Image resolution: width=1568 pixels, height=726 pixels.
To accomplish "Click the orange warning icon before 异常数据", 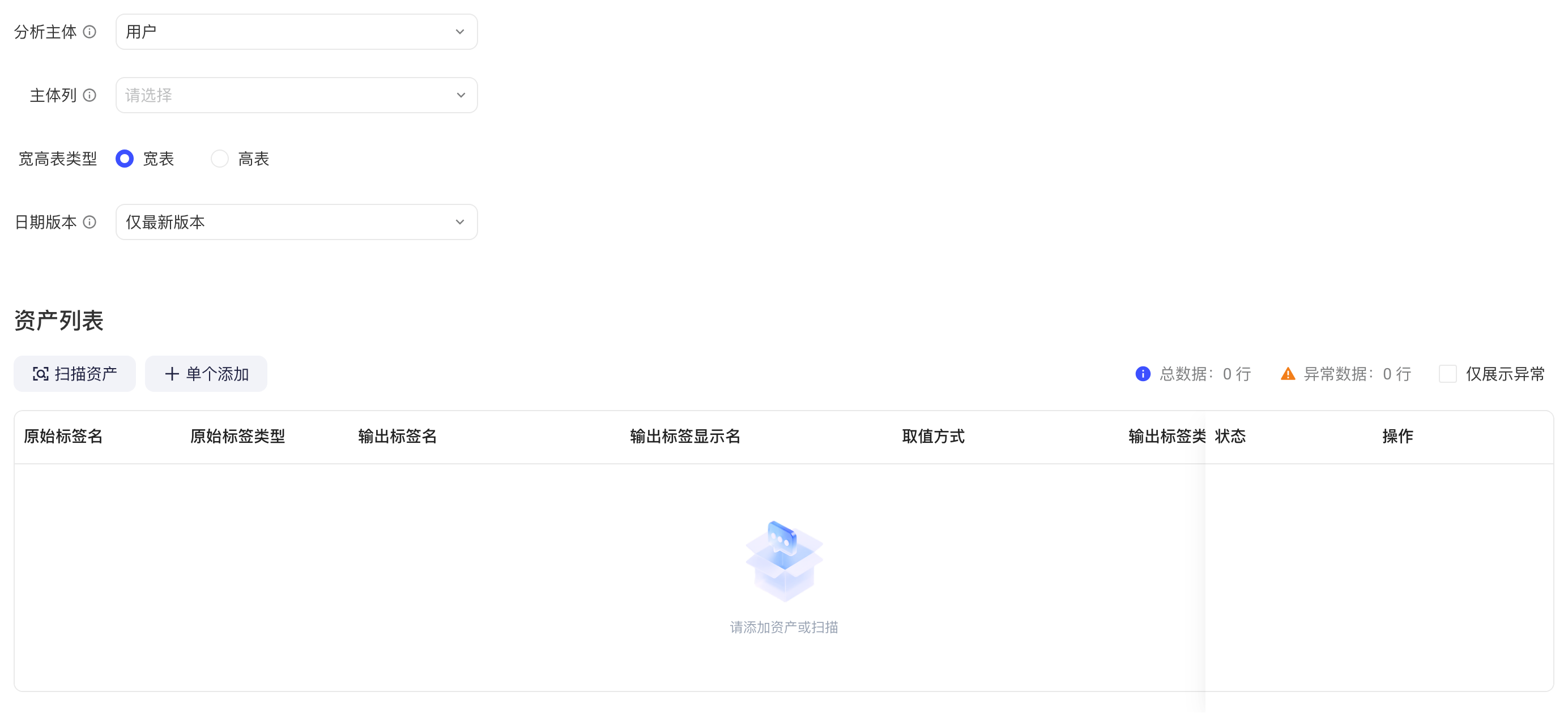I will point(1288,374).
